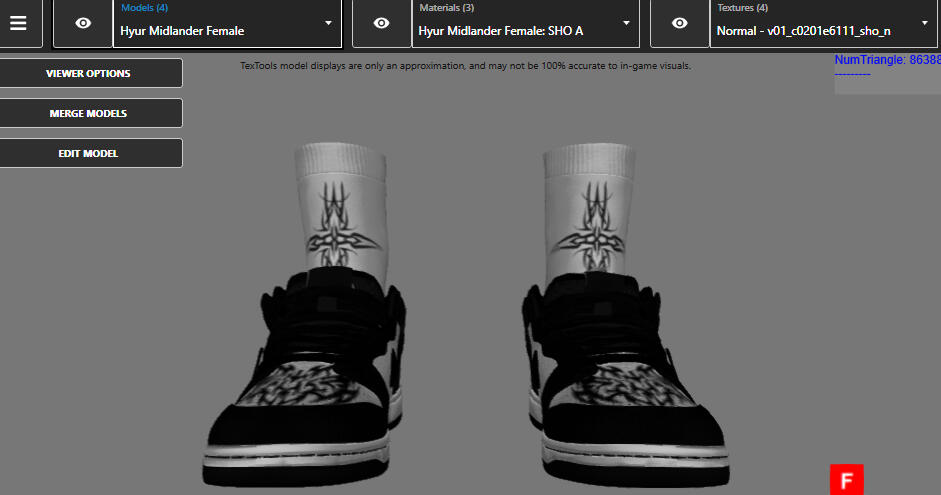Screen dimensions: 941x495
Task: Toggle the Textures visibility eye
Action: pyautogui.click(x=679, y=23)
